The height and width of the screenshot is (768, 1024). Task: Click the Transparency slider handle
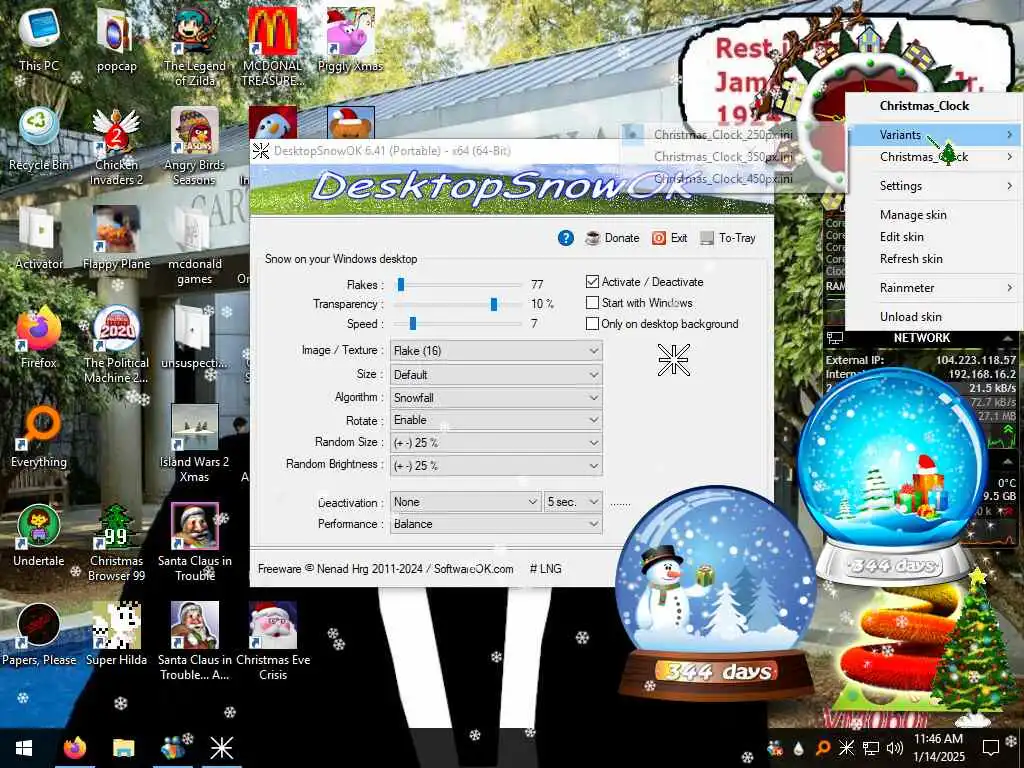[494, 304]
